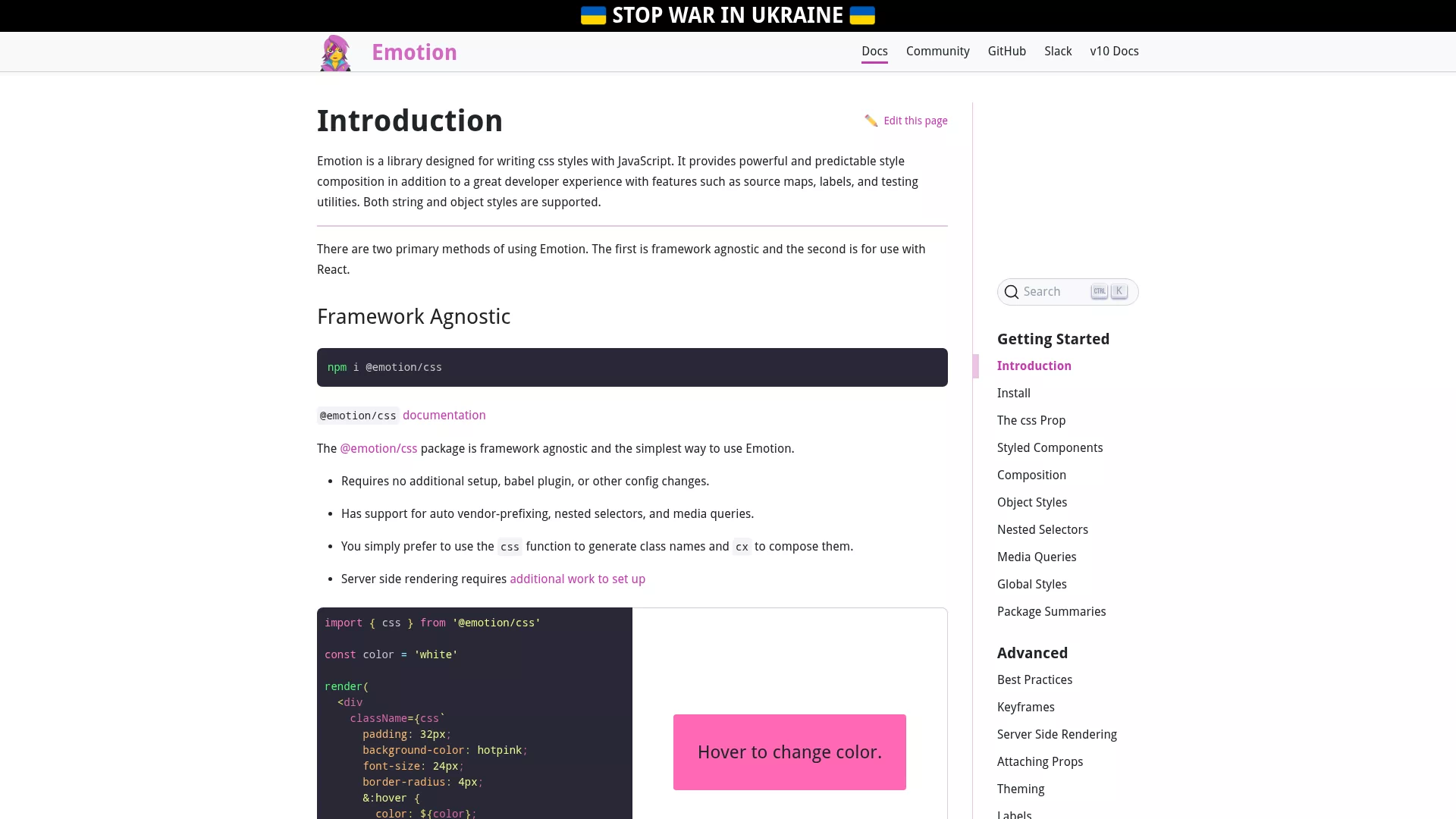Viewport: 1456px width, 819px height.
Task: Open the Community navigation item
Action: 938,52
